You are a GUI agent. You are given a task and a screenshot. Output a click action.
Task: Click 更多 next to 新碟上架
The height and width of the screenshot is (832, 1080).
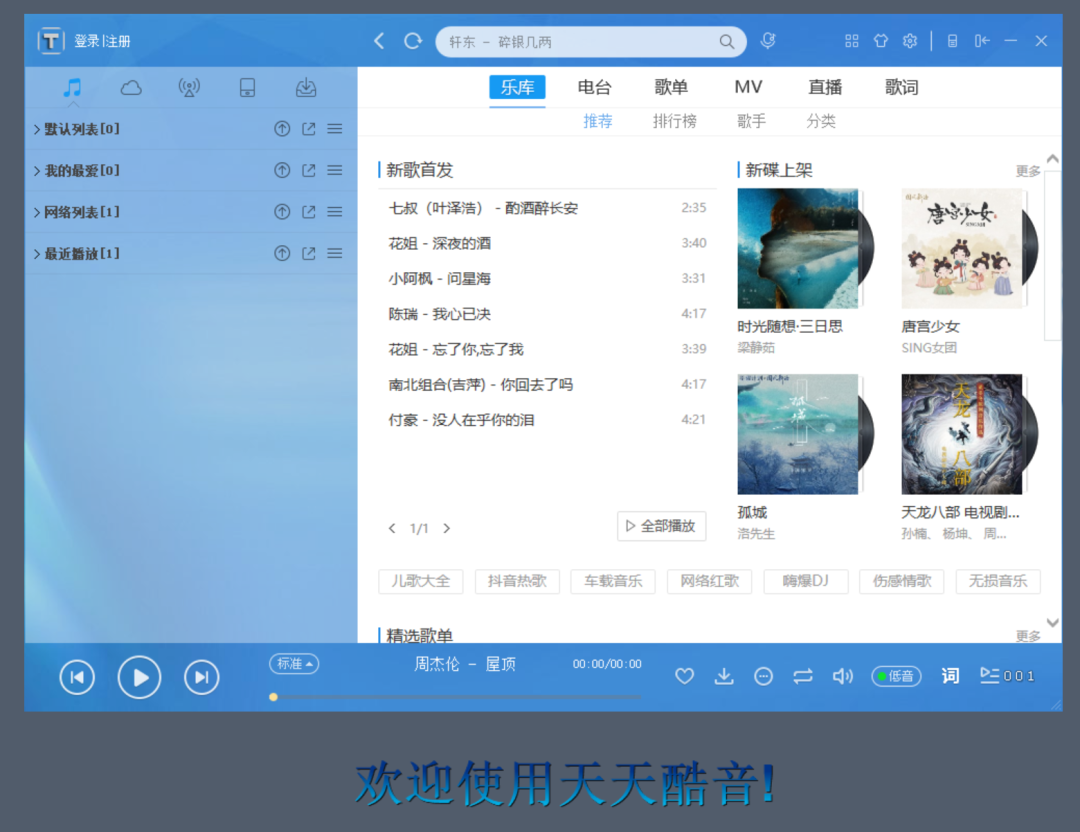(1028, 171)
